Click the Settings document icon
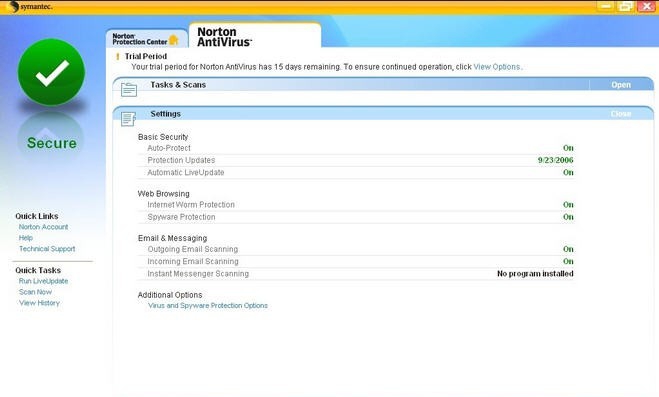The height and width of the screenshot is (397, 659). point(128,118)
